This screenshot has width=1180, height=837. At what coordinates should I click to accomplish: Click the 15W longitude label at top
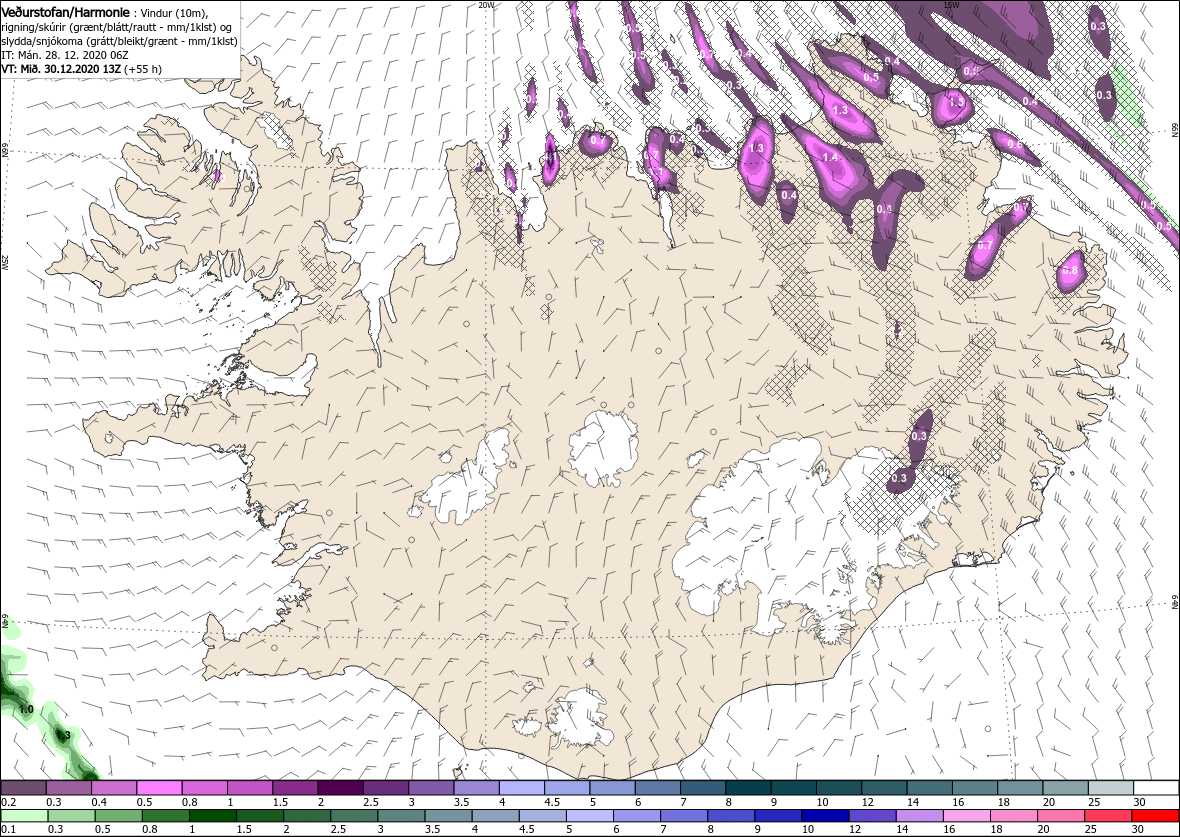[950, 5]
